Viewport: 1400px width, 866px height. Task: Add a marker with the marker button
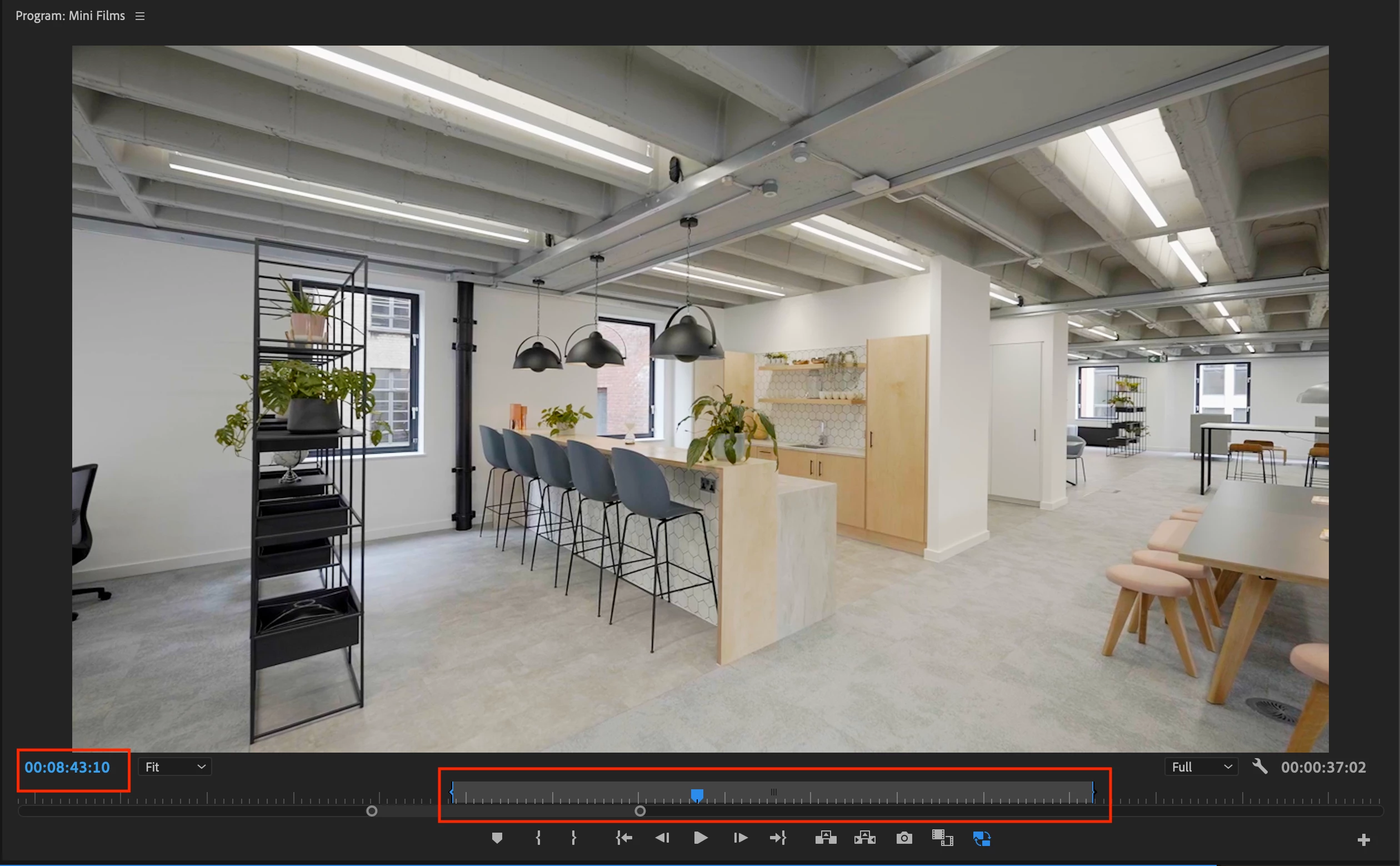click(x=497, y=838)
